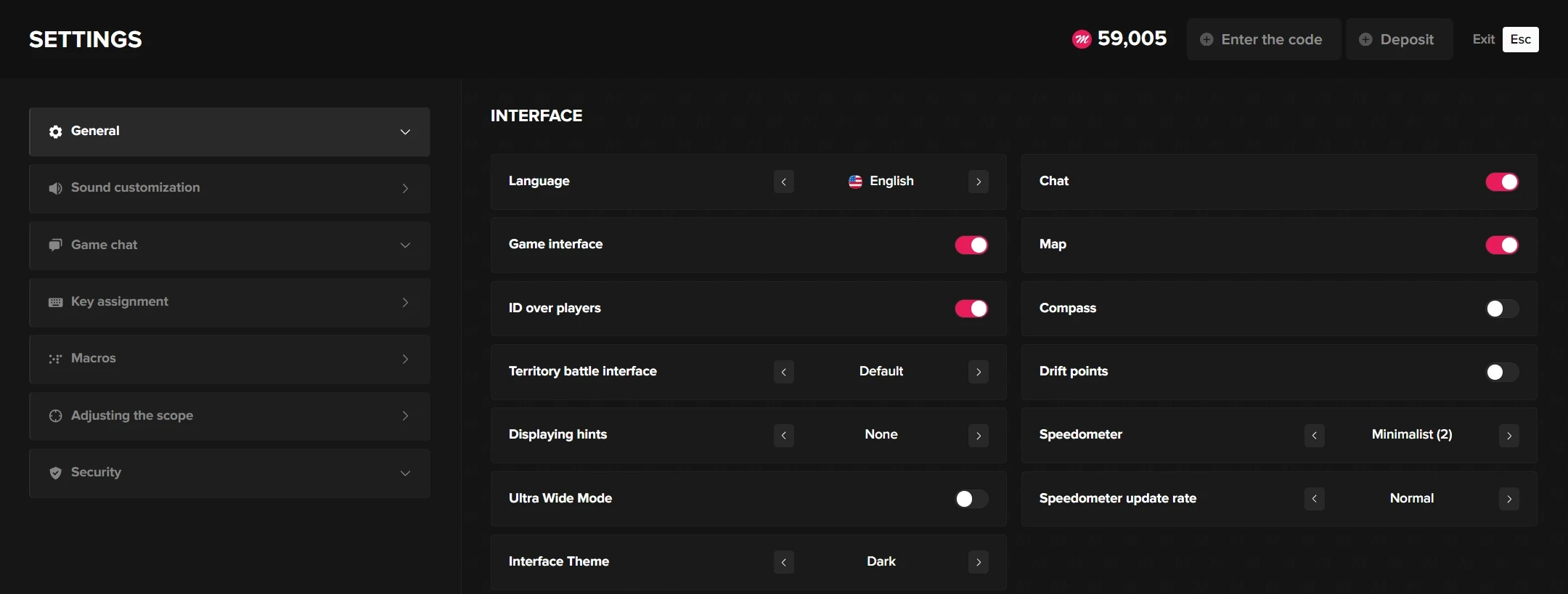Open the Sound customization menu item
1568x594 pixels.
point(229,188)
